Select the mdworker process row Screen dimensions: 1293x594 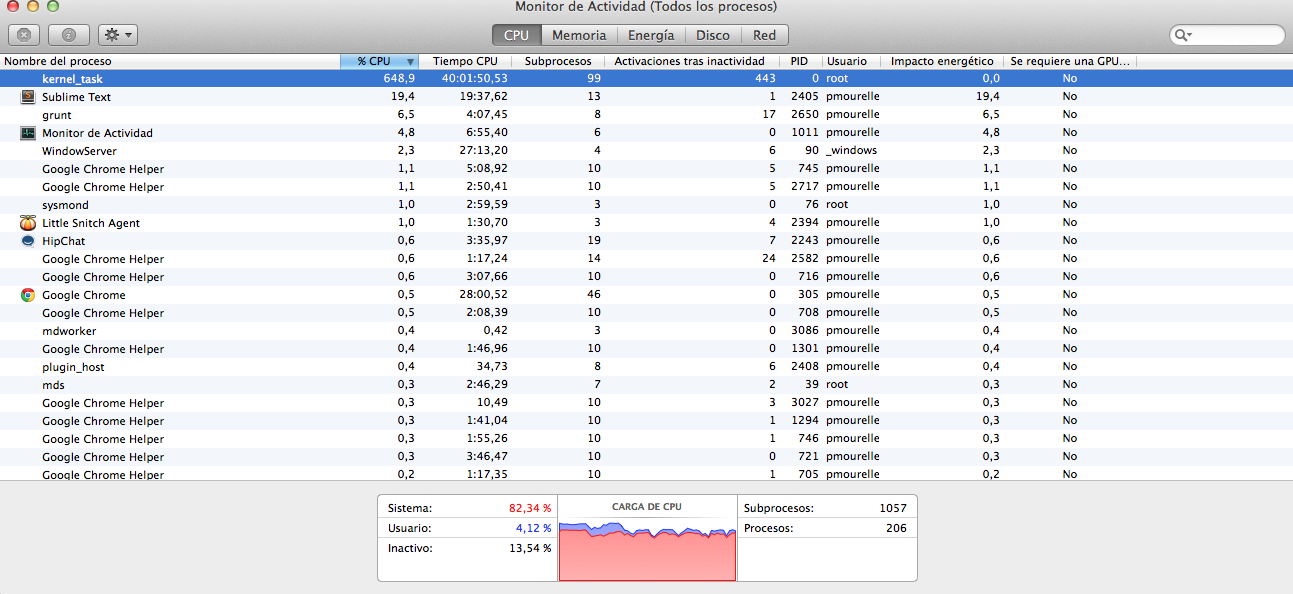646,331
